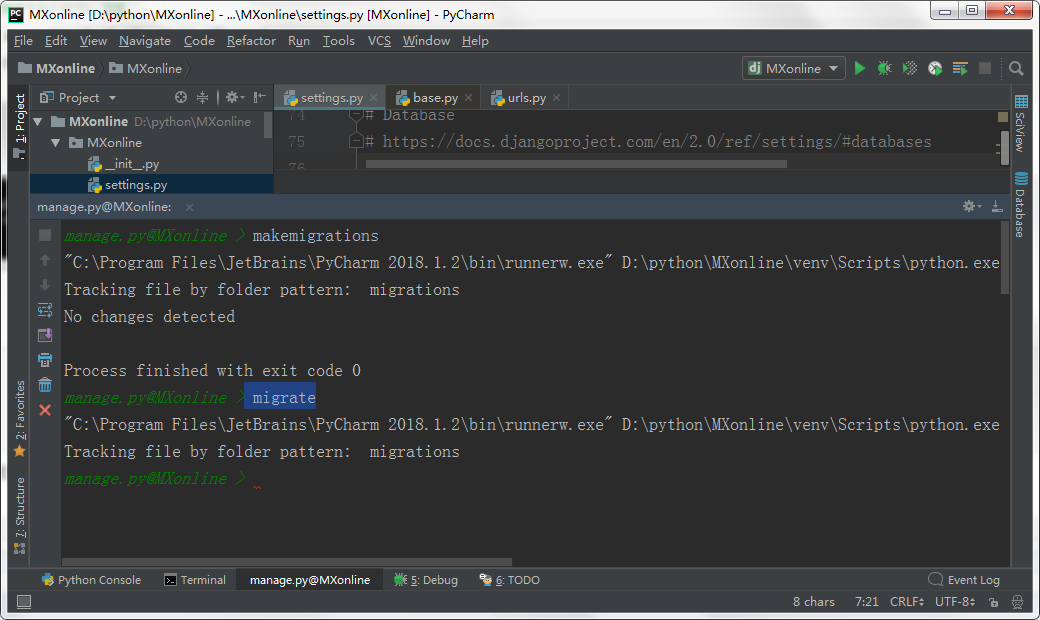
Task: Toggle tool window buttons in status bar
Action: coord(24,601)
